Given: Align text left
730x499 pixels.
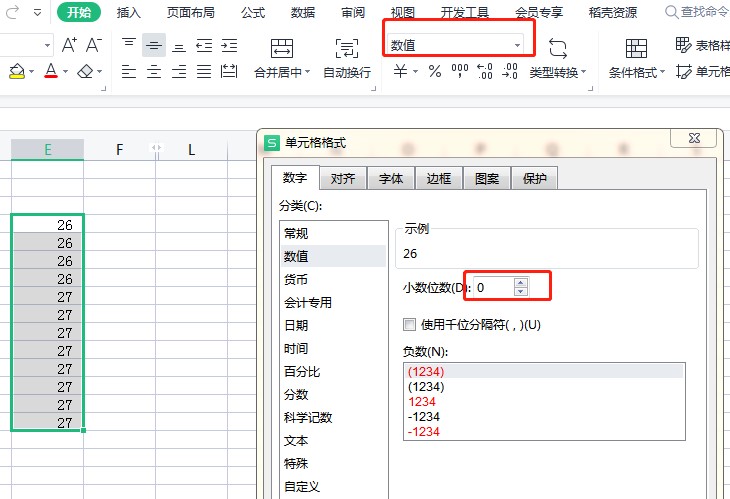Looking at the screenshot, I should (x=128, y=71).
